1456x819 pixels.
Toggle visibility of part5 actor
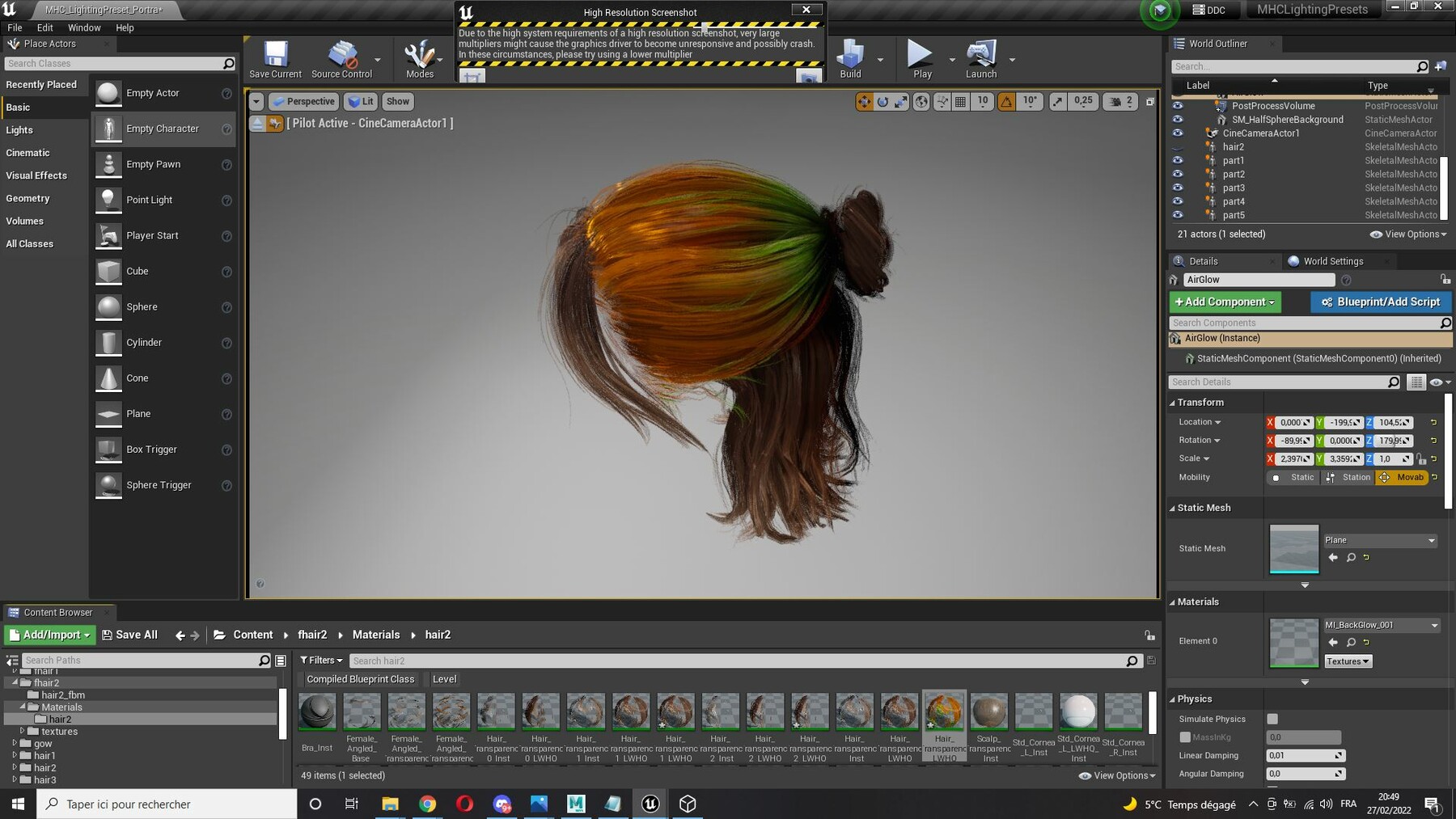[1178, 215]
